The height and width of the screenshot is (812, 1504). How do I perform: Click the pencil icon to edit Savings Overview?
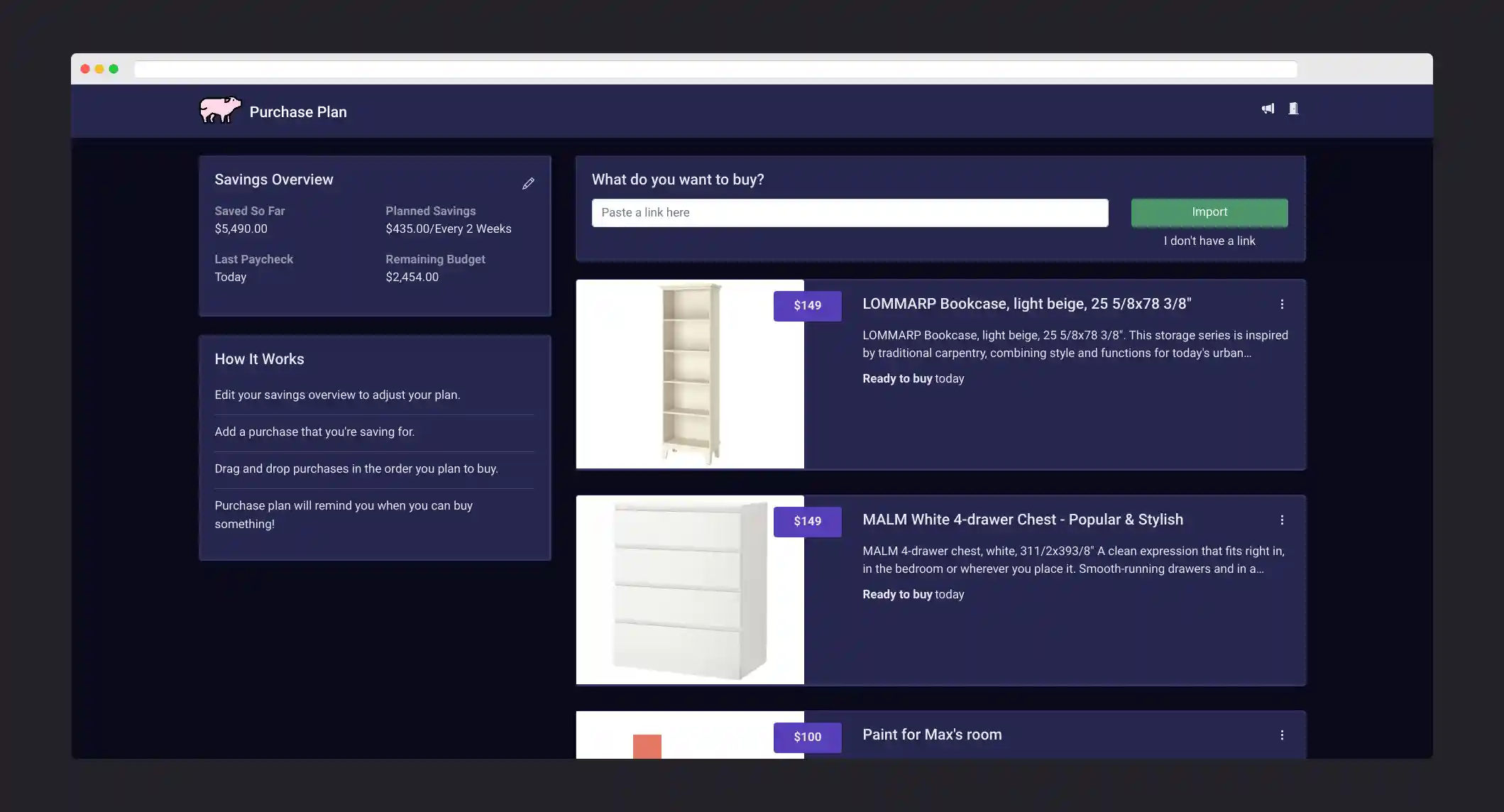coord(528,183)
